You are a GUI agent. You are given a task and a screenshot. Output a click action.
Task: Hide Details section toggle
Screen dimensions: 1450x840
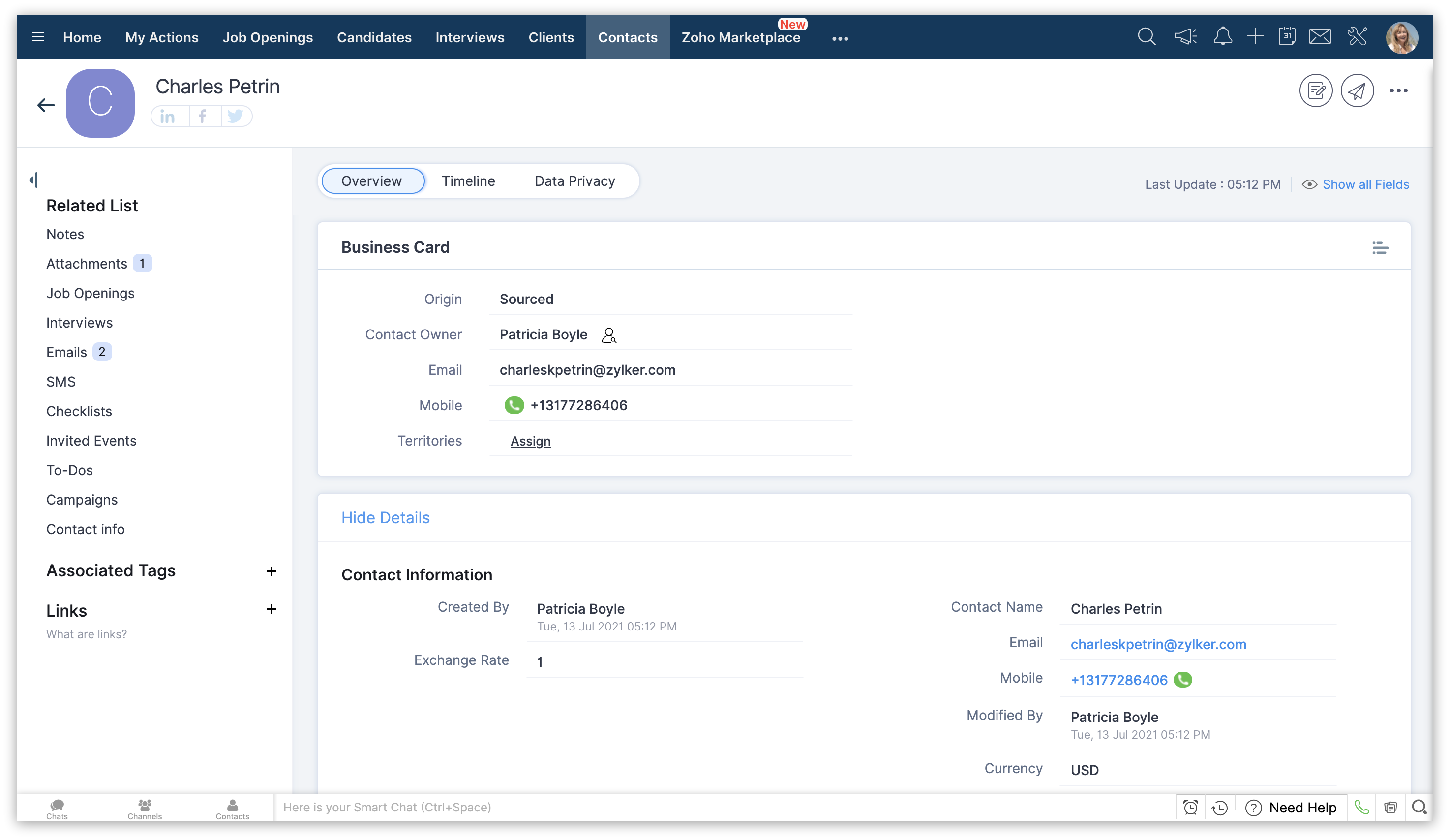pos(385,518)
